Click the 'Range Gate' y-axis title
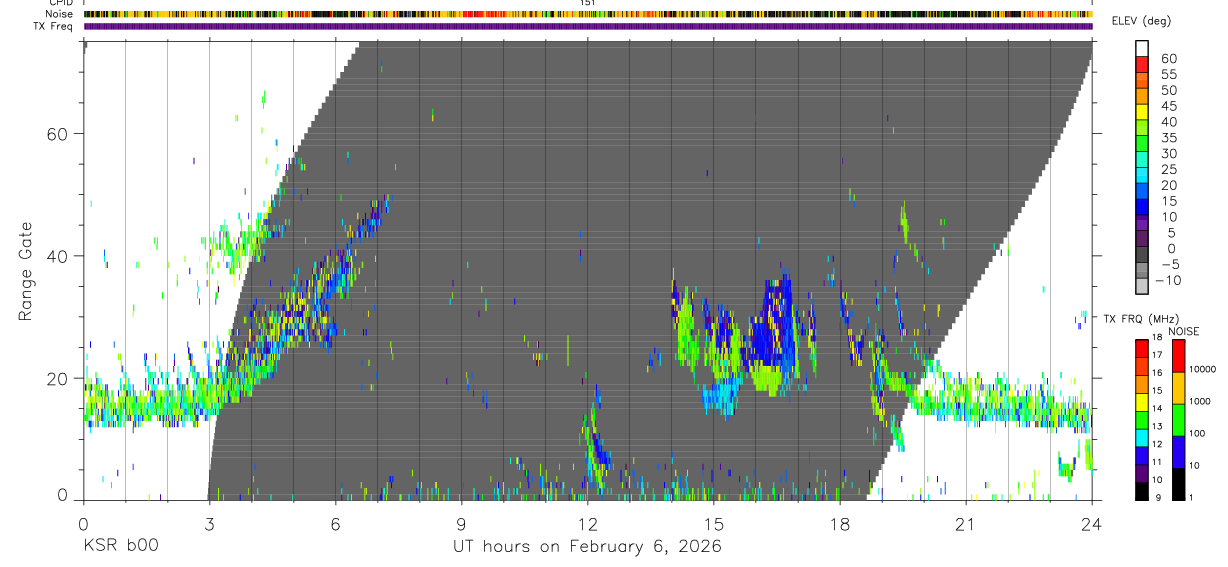Viewport: 1228px width, 567px height. [28, 271]
